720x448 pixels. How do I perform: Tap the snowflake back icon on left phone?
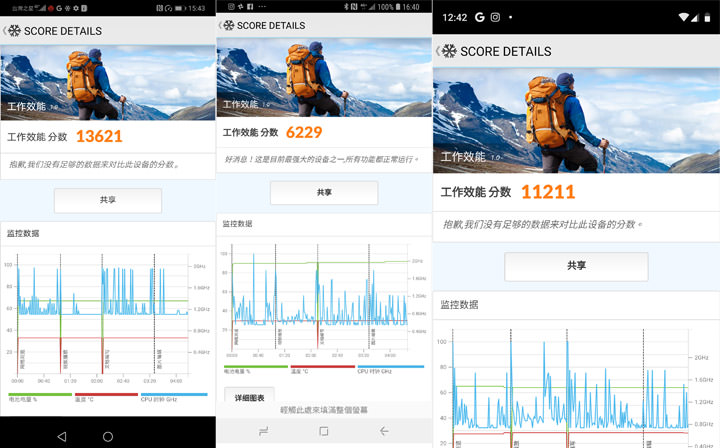tap(14, 30)
